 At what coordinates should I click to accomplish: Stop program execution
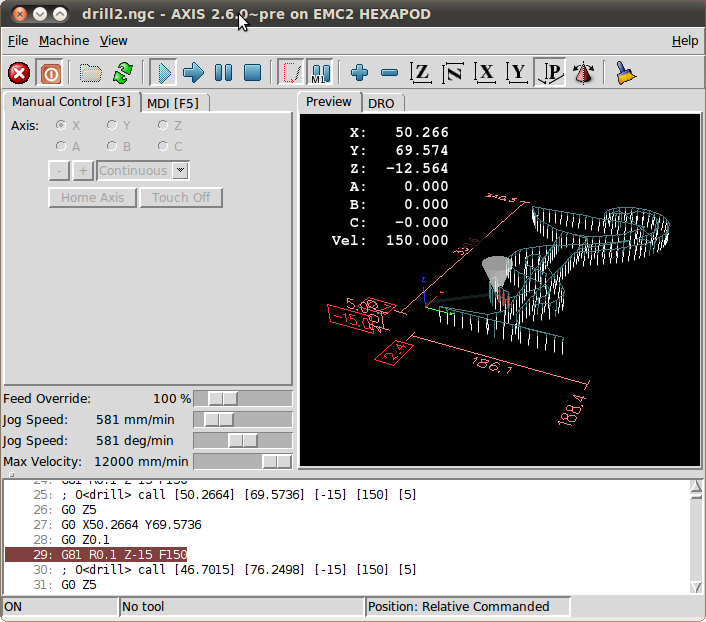[x=252, y=73]
